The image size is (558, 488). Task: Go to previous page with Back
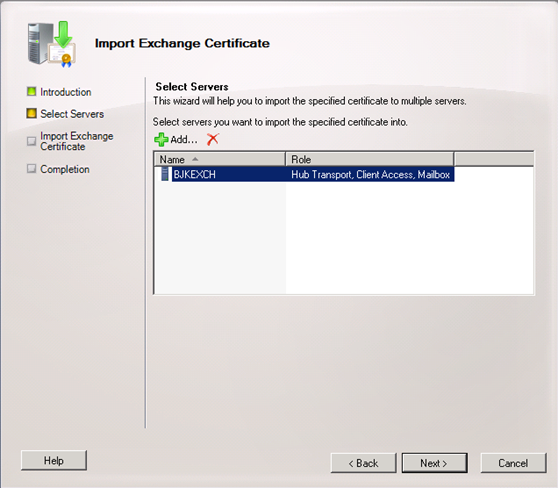[x=363, y=463]
